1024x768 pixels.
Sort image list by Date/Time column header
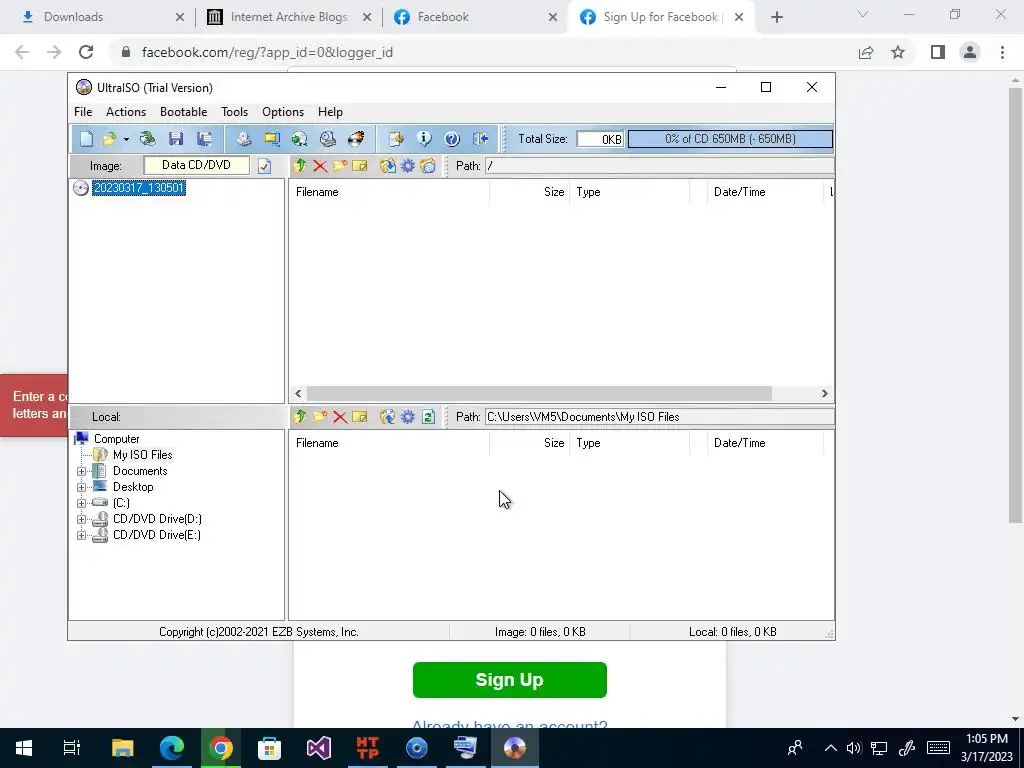(x=765, y=192)
